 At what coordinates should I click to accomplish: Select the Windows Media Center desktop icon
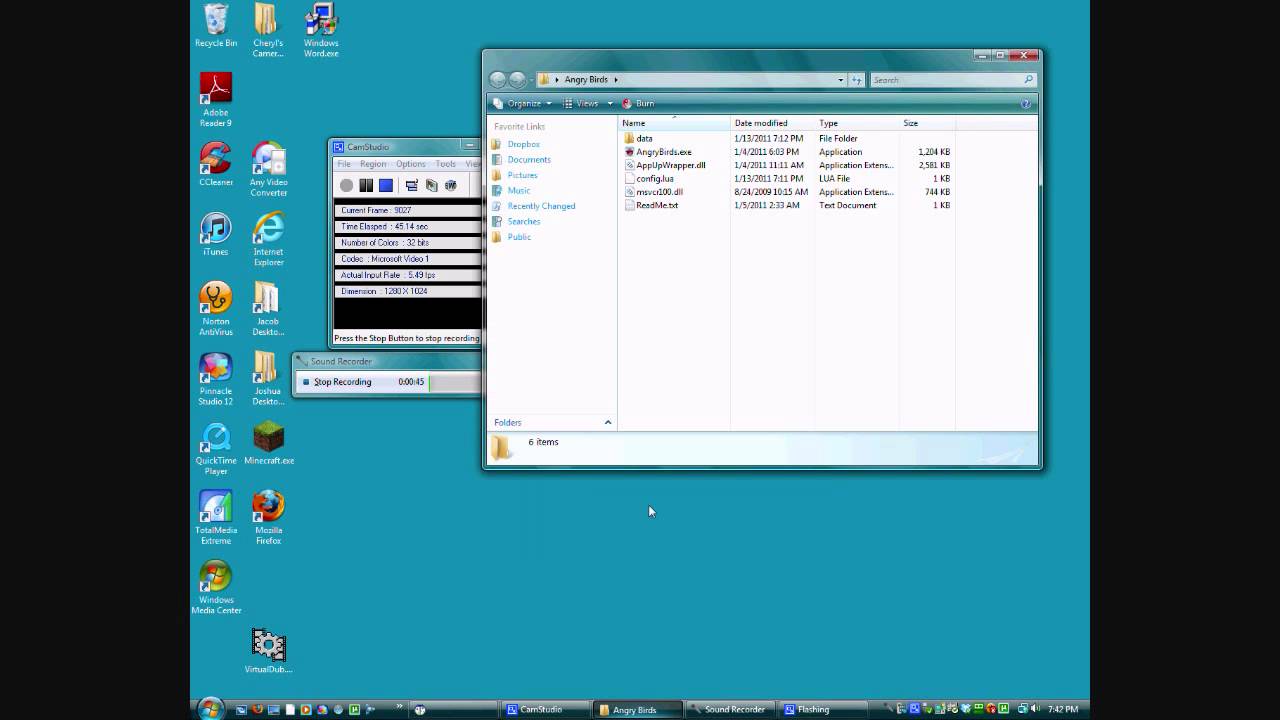[x=216, y=588]
